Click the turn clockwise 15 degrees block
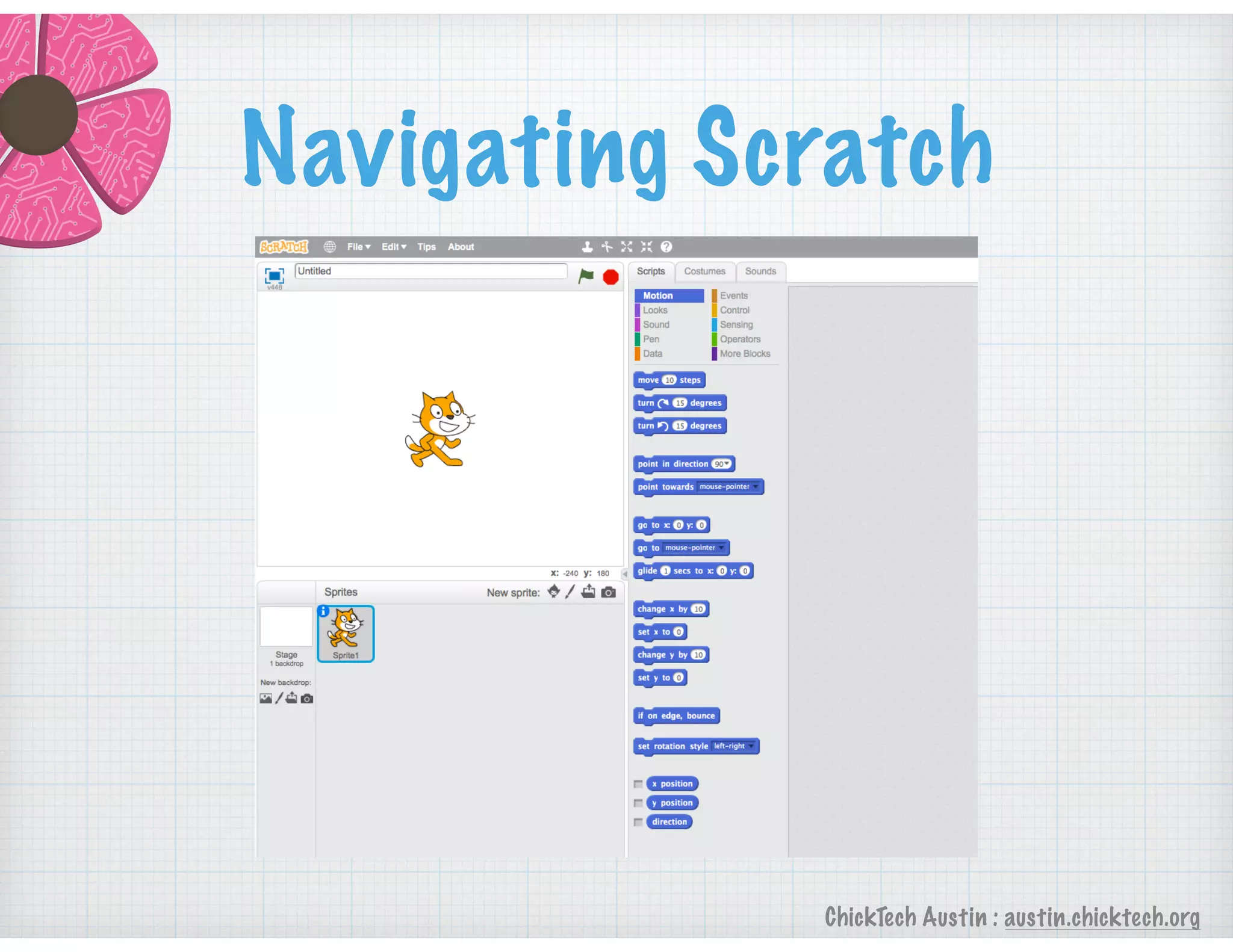 point(680,403)
